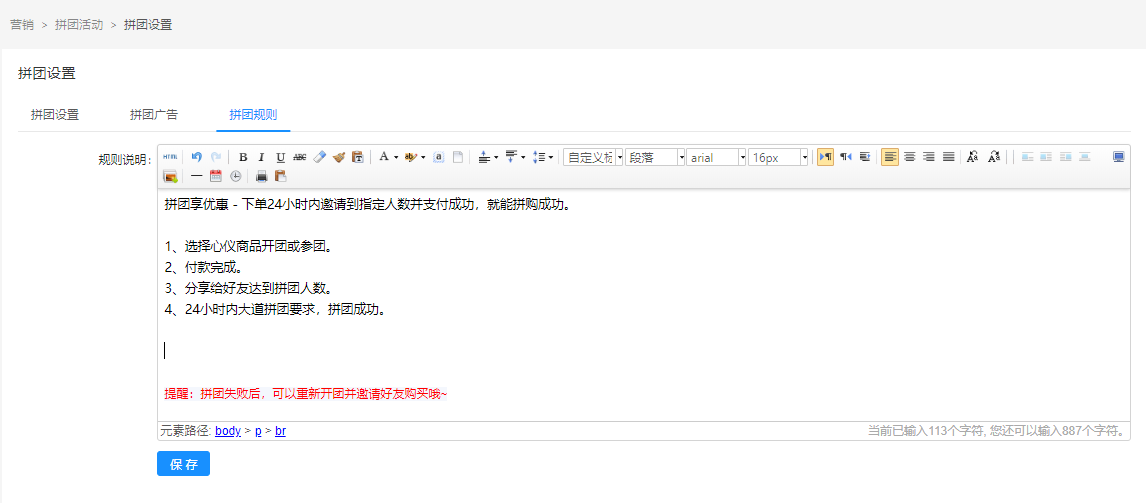Click the printer icon
The width and height of the screenshot is (1146, 503).
pyautogui.click(x=261, y=176)
